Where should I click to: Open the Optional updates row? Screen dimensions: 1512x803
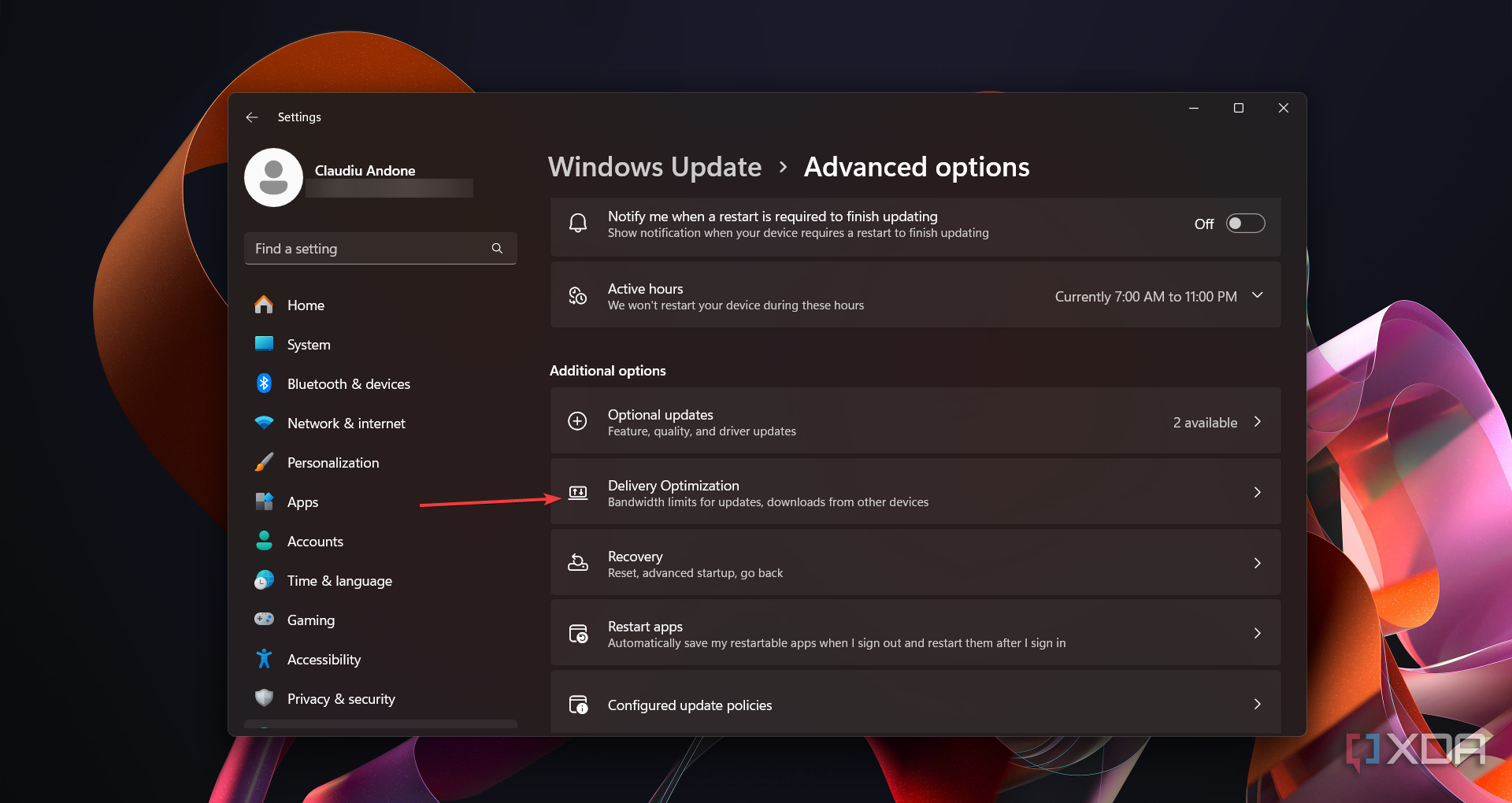click(915, 421)
